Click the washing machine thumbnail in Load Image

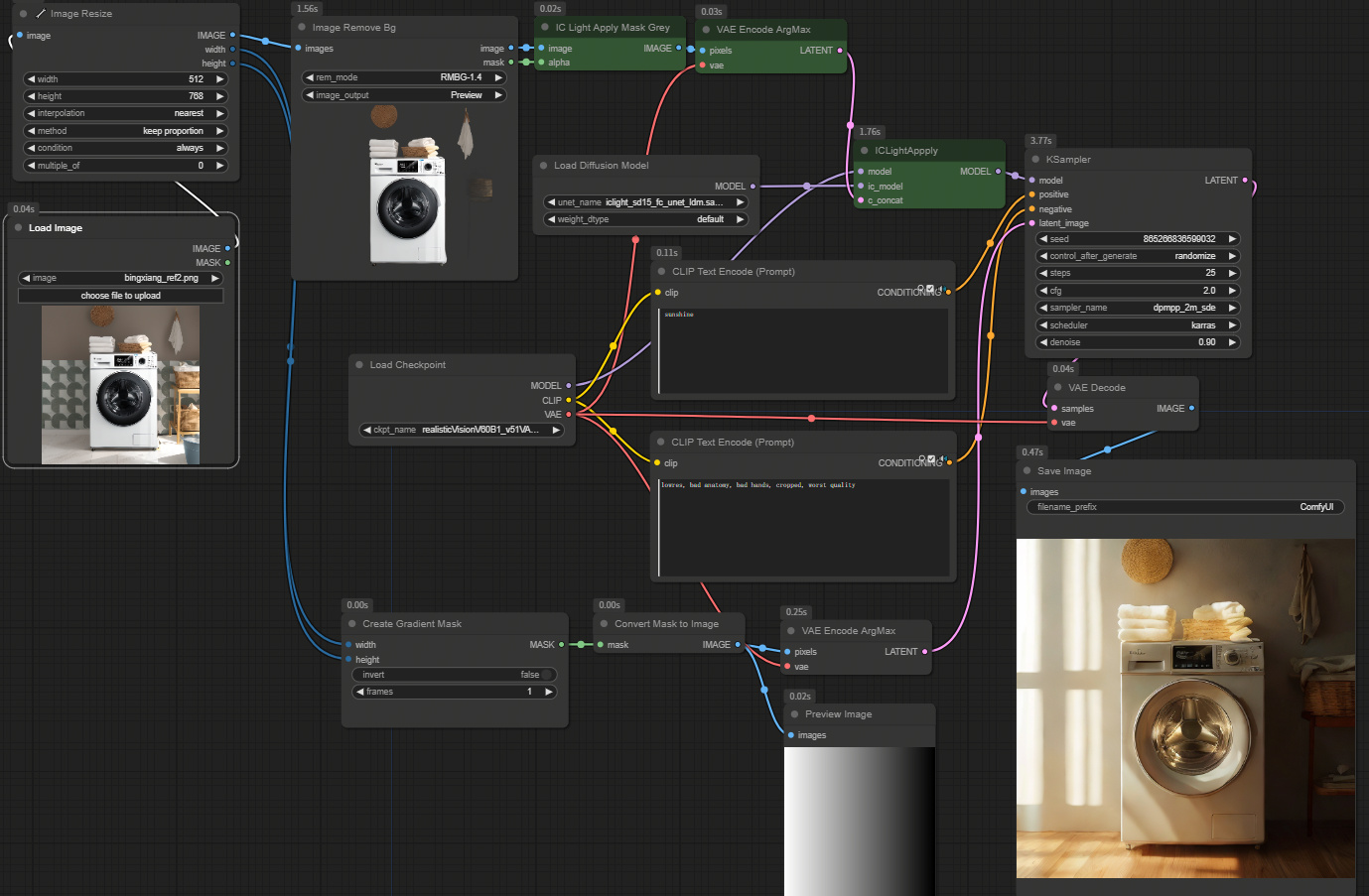pyautogui.click(x=120, y=385)
